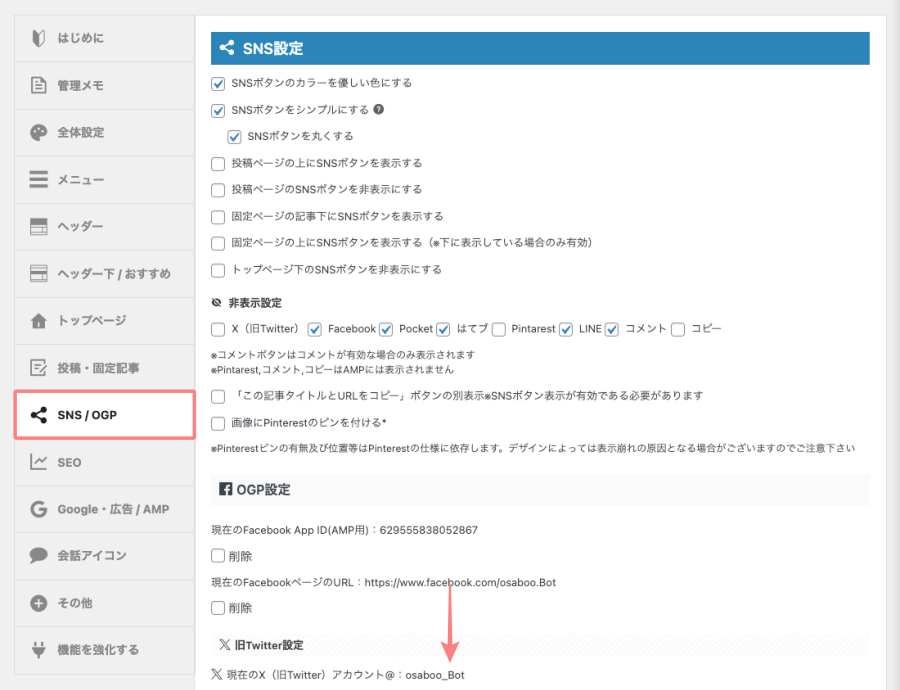Open はじめに via the shield icon
Viewport: 900px width, 690px height.
(x=40, y=38)
